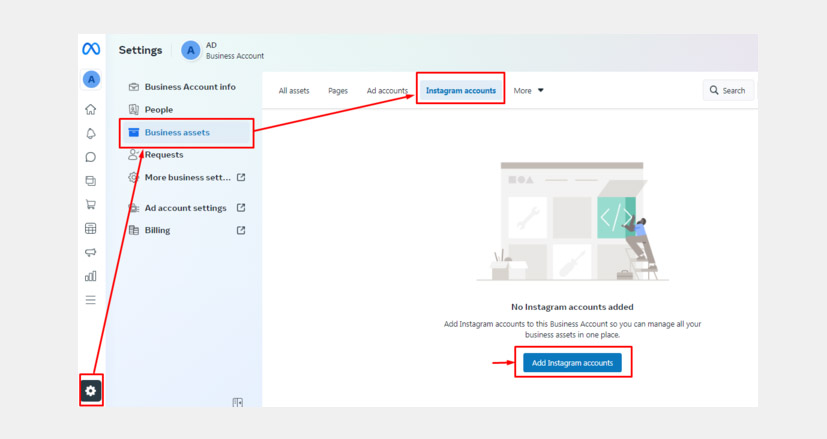The width and height of the screenshot is (827, 439).
Task: Expand the More dropdown tab
Action: tap(528, 91)
